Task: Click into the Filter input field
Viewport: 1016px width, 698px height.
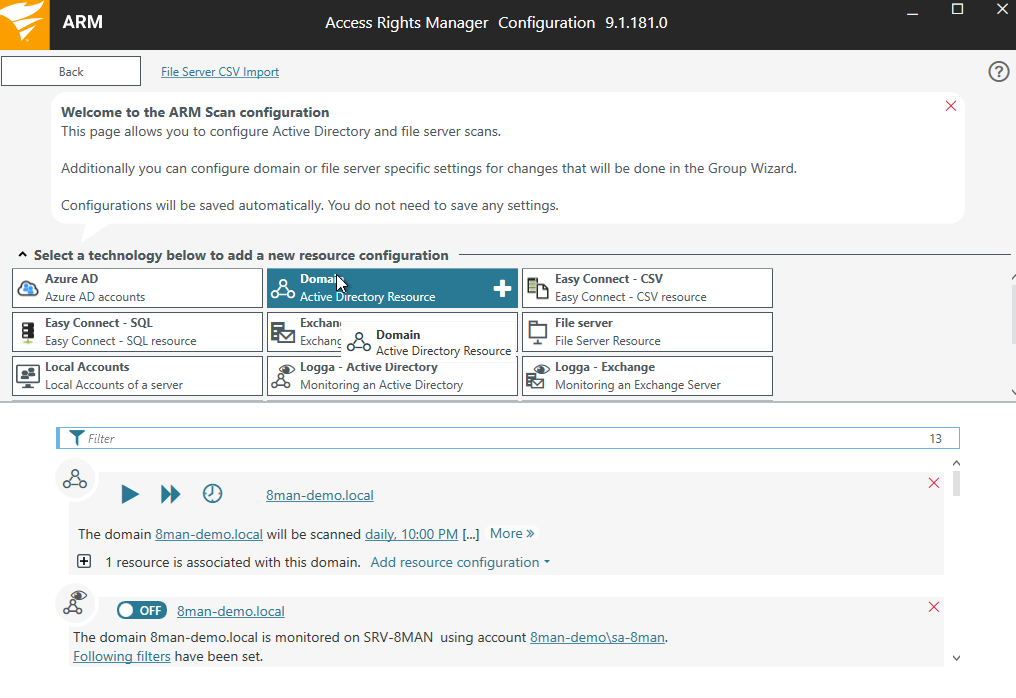Action: (x=508, y=438)
